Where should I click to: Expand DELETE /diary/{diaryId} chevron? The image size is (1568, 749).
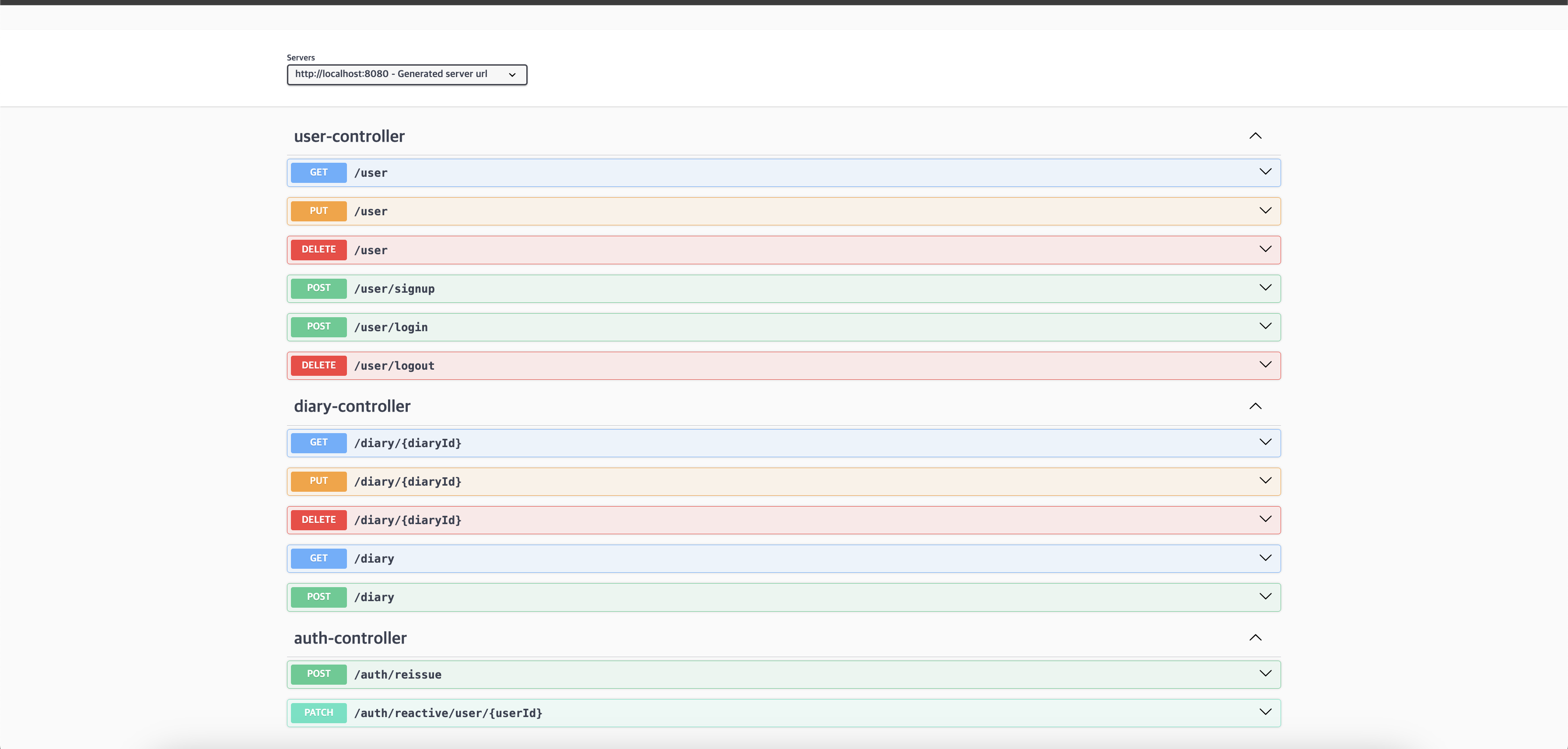point(1265,520)
